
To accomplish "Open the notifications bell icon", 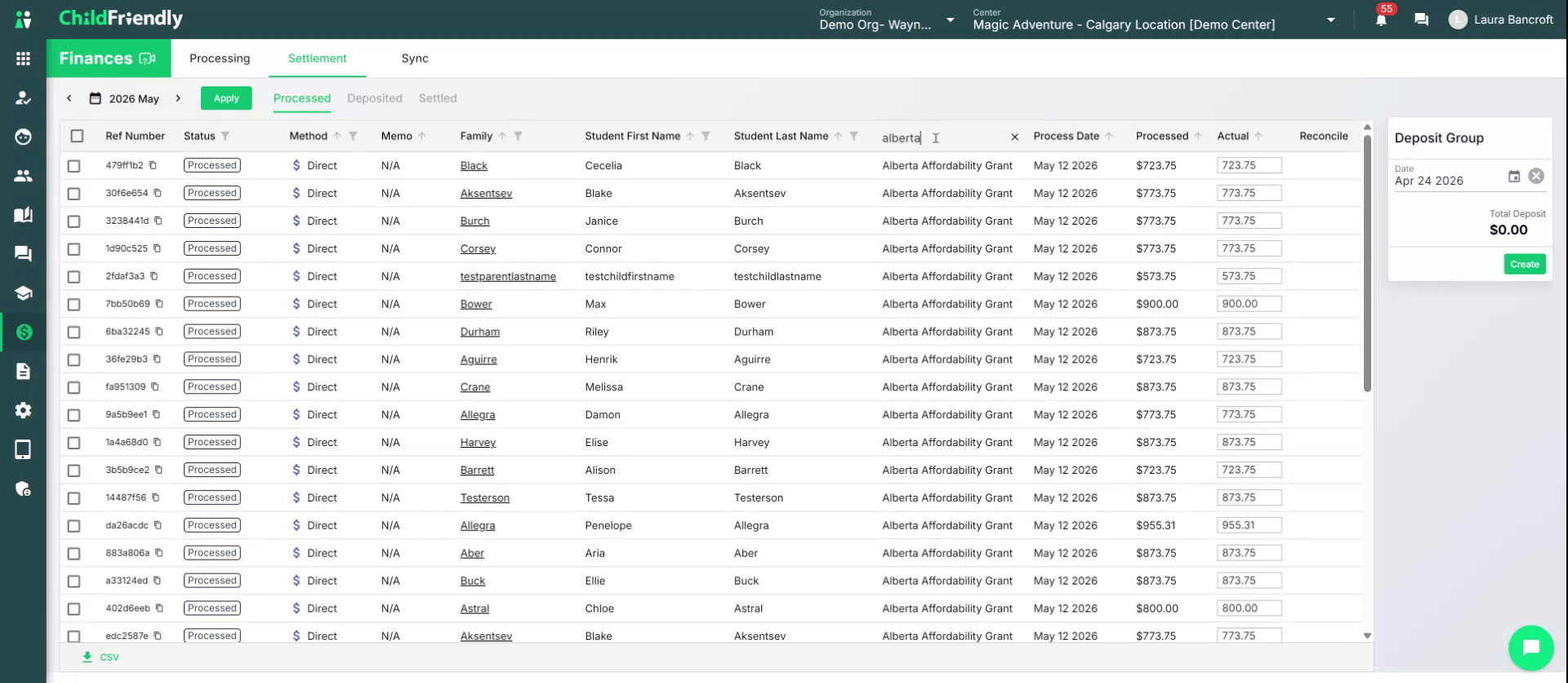I will [1381, 20].
